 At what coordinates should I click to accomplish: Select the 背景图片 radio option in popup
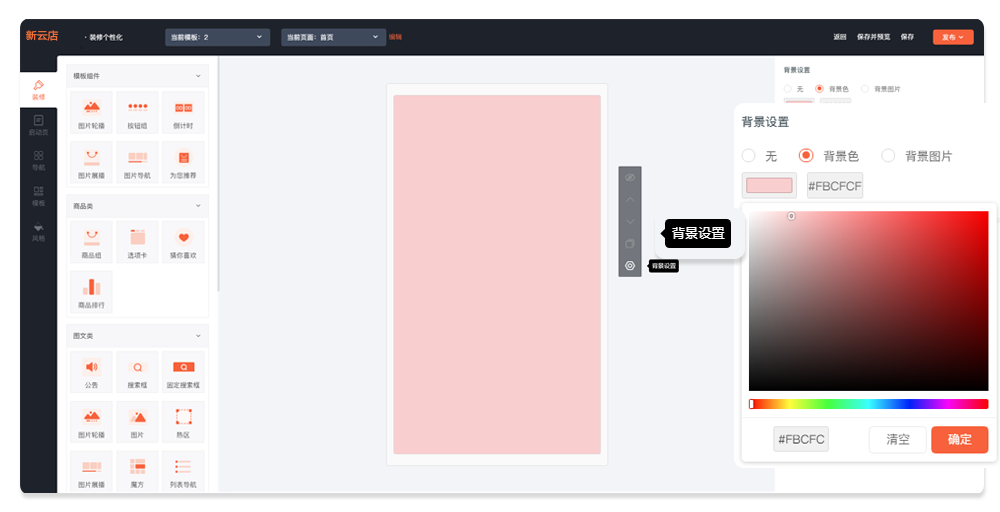pos(889,156)
